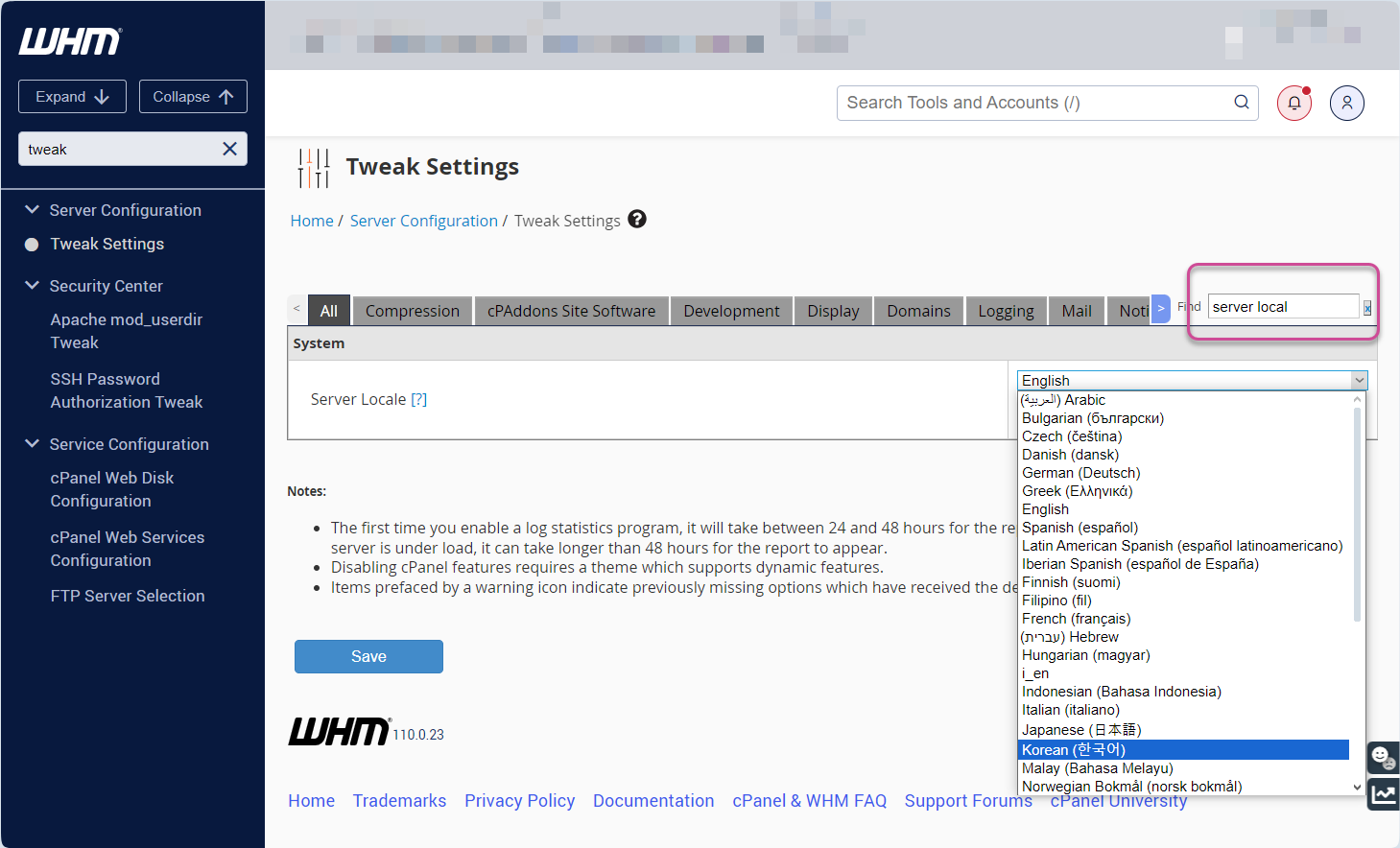Switch to the All tab

pos(329,311)
